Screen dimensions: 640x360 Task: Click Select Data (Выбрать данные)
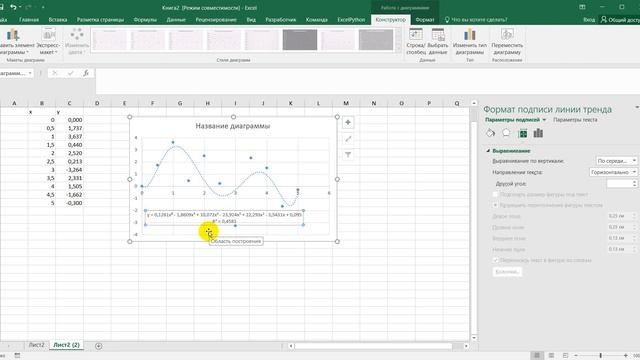pos(438,42)
